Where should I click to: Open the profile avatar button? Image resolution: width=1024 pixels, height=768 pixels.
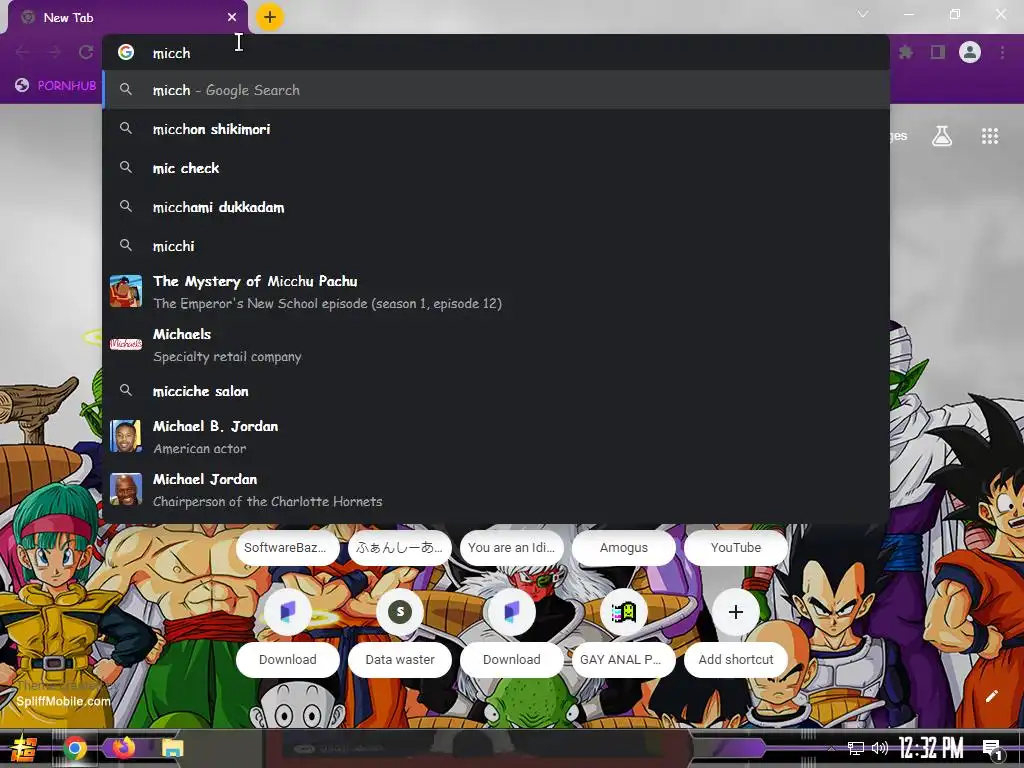970,52
